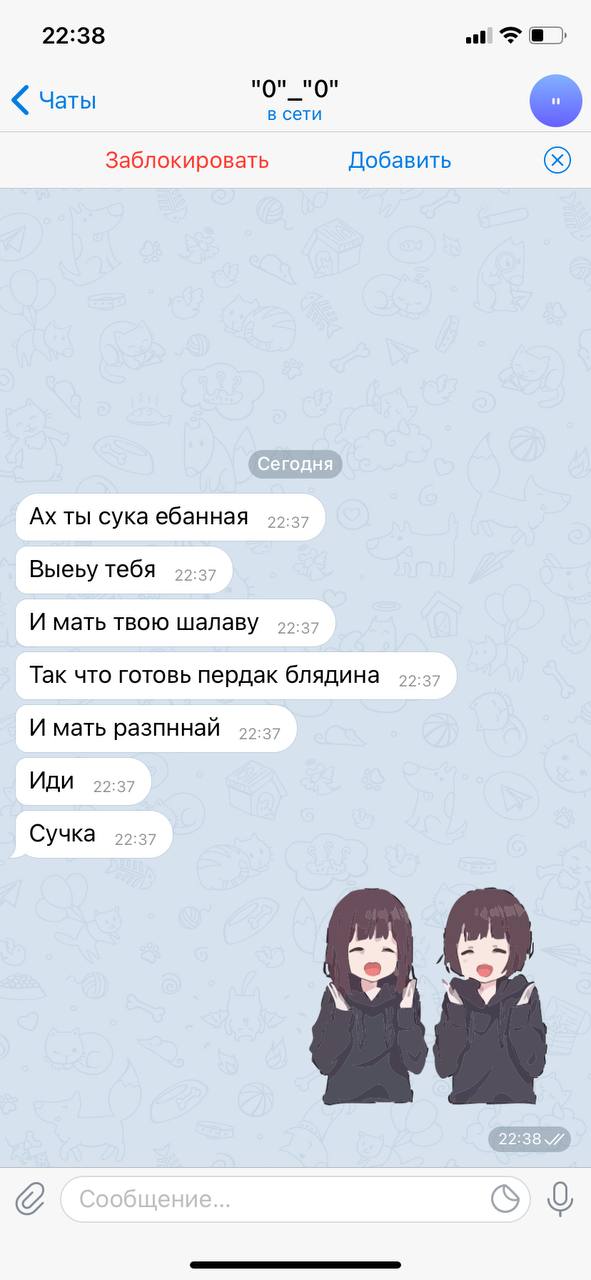This screenshot has width=591, height=1280.
Task: Tap the Добавить contact button
Action: (399, 160)
